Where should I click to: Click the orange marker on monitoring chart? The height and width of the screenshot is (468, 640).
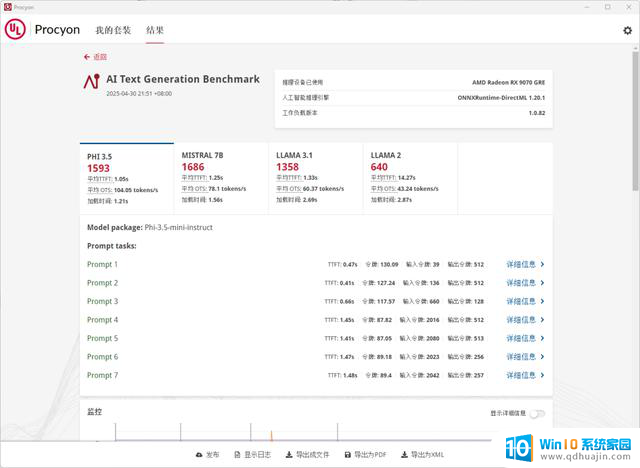click(271, 435)
